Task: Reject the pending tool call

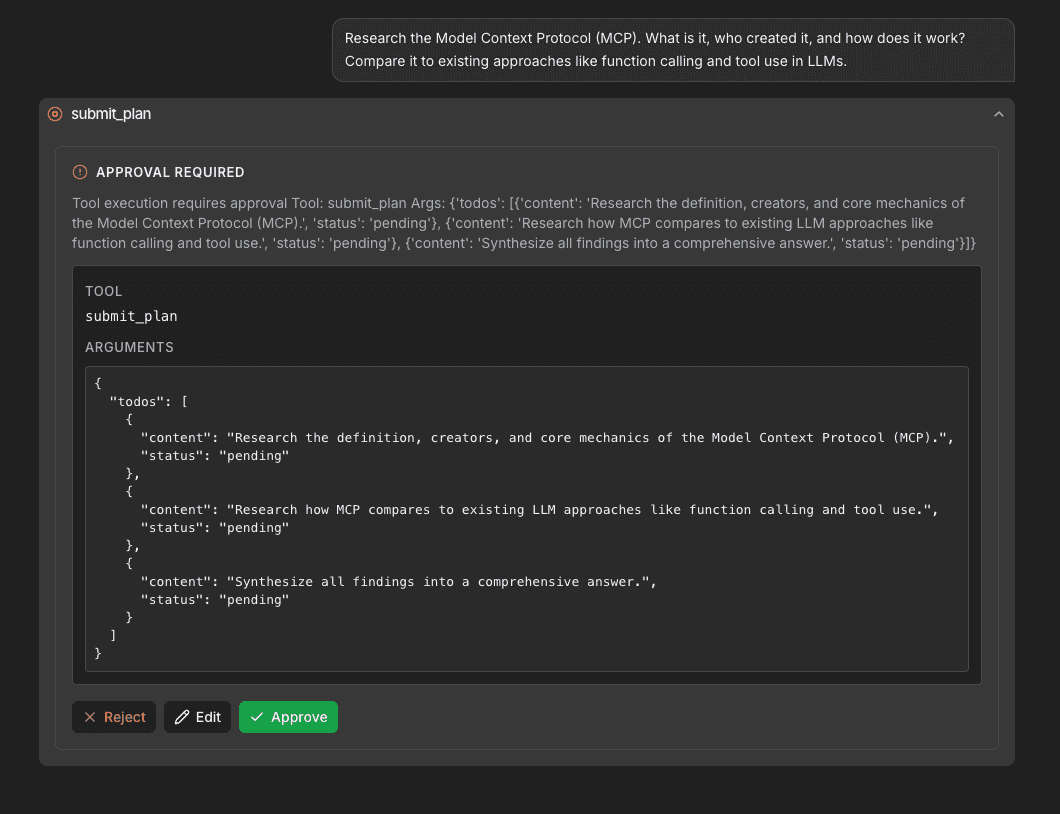Action: pos(113,717)
